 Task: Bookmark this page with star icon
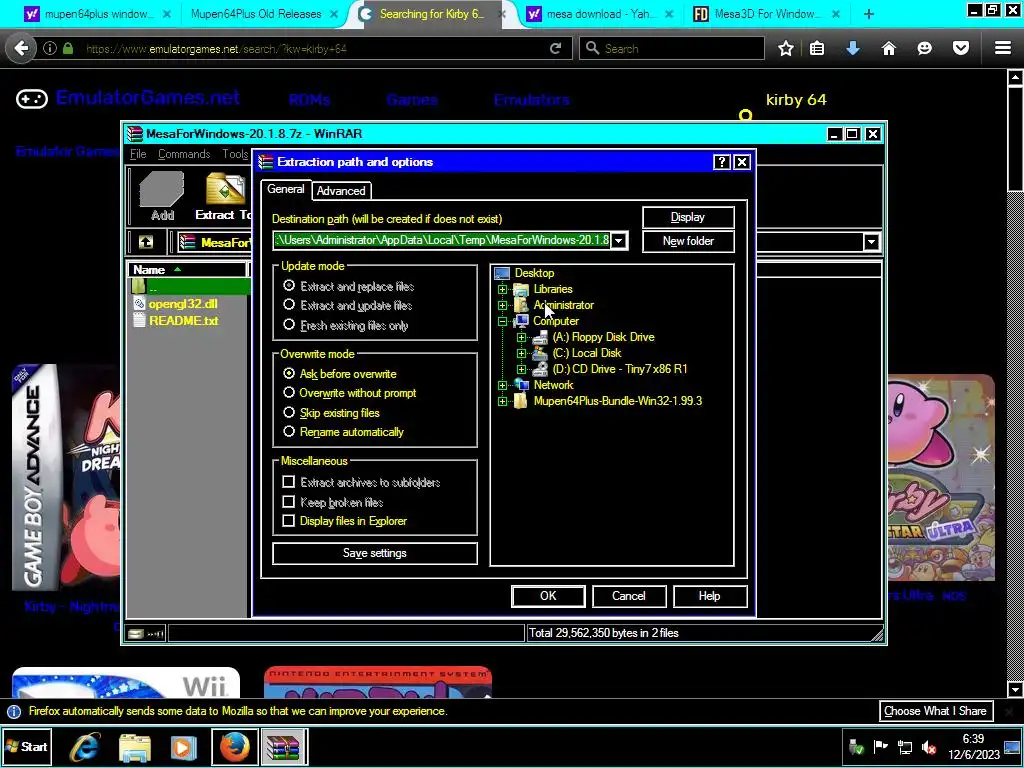tap(786, 48)
